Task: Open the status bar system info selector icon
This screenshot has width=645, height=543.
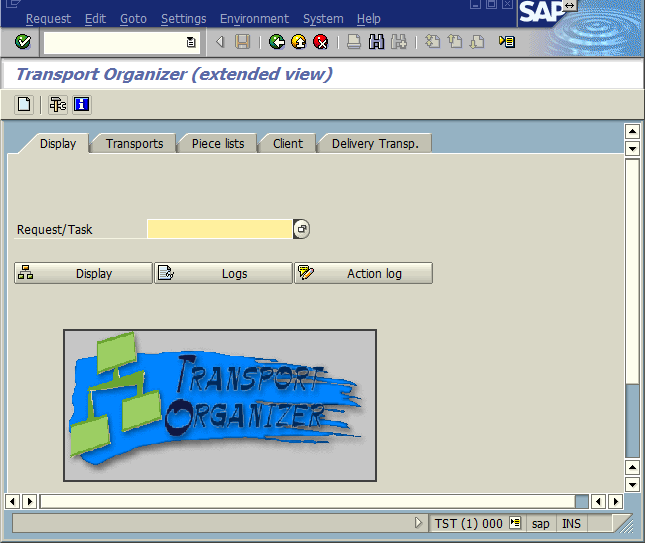Action: (x=515, y=523)
